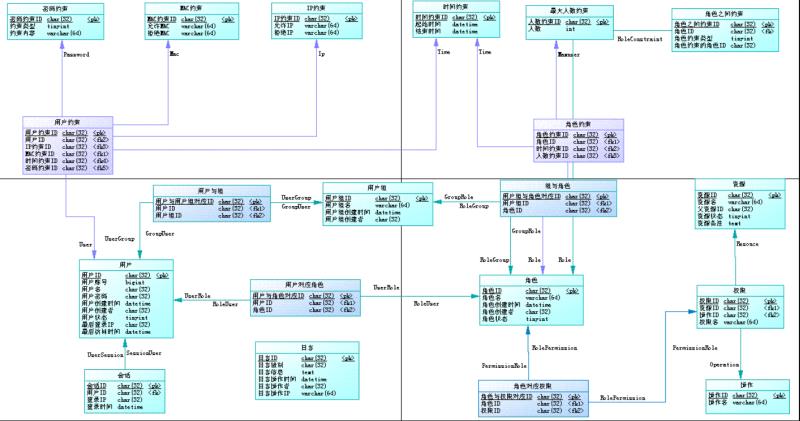This screenshot has width=800, height=421.
Task: Click the 允许MAC column row
Action: 191,26
